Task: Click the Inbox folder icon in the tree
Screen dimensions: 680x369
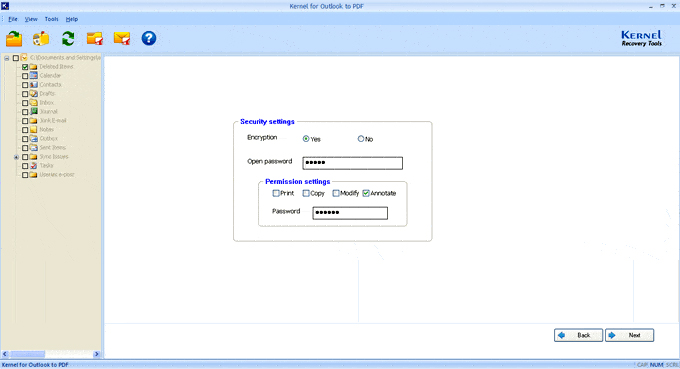Action: (x=33, y=103)
